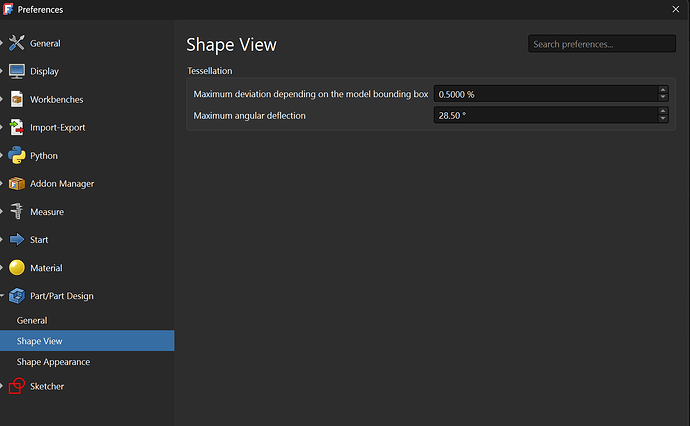Click the Display monitor icon
This screenshot has width=690, height=426.
17,71
